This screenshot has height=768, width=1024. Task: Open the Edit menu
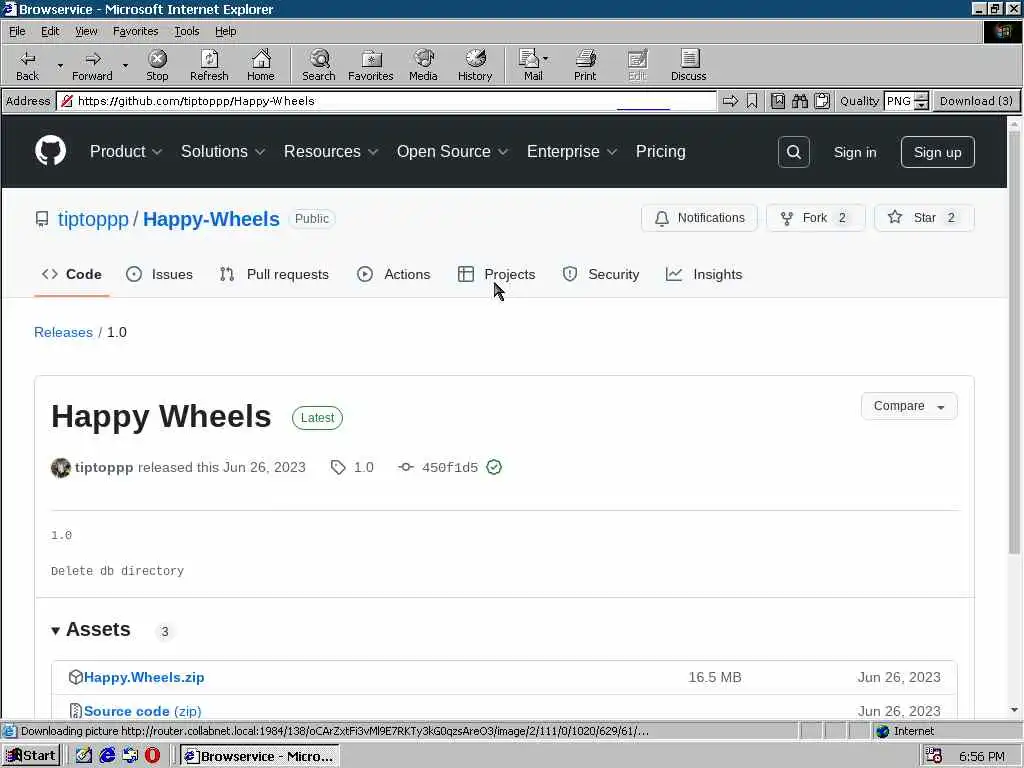click(50, 31)
